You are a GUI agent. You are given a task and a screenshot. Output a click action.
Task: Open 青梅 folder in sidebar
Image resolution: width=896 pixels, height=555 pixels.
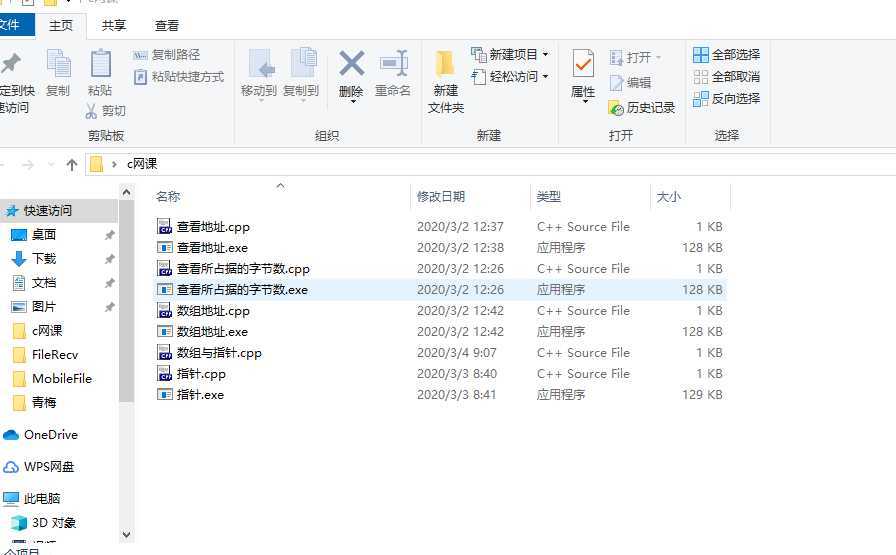(x=44, y=402)
